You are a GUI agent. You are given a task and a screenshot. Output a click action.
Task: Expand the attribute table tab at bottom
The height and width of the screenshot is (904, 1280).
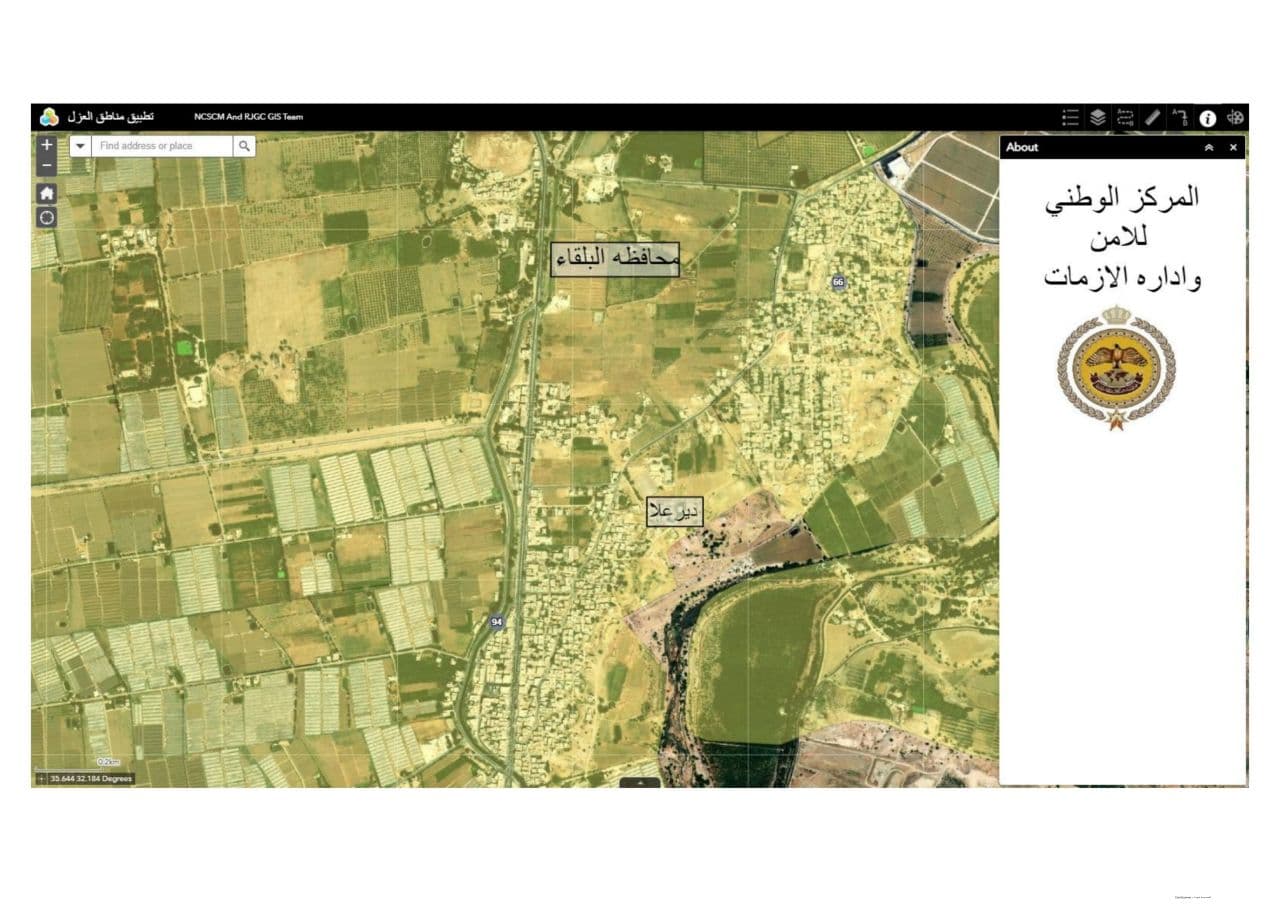[x=640, y=782]
